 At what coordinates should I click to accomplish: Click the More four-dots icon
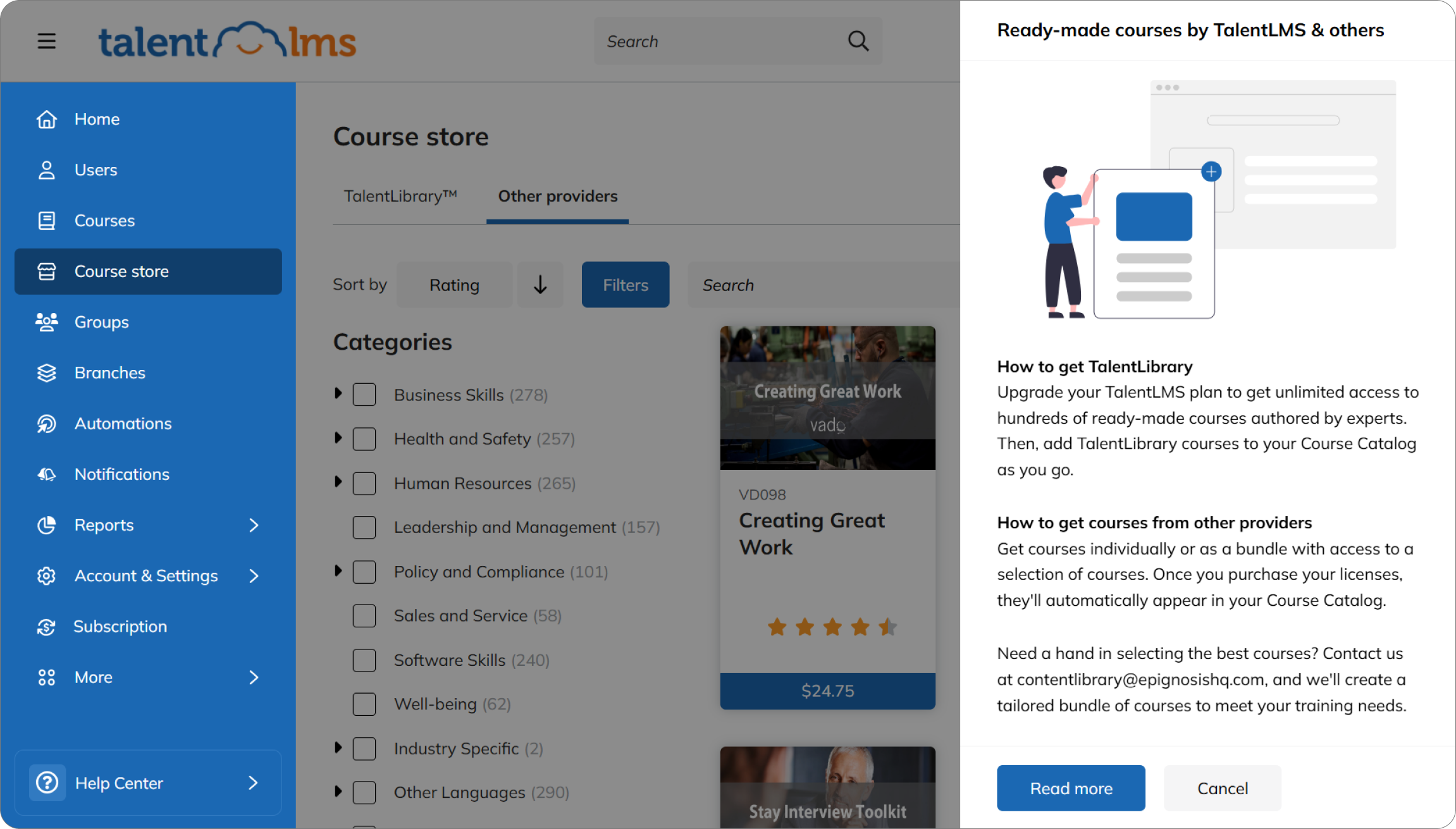(x=47, y=677)
